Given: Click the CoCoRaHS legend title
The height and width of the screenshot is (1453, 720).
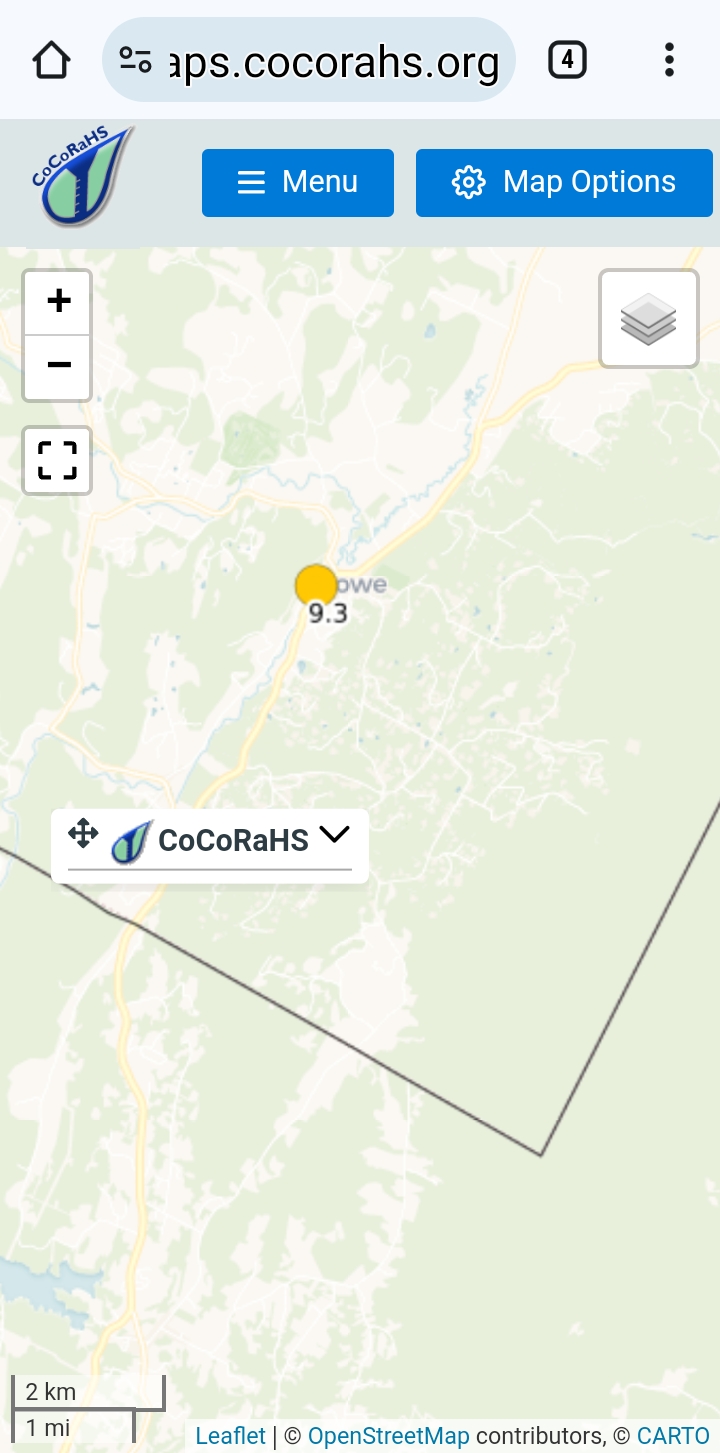Looking at the screenshot, I should click(x=234, y=840).
